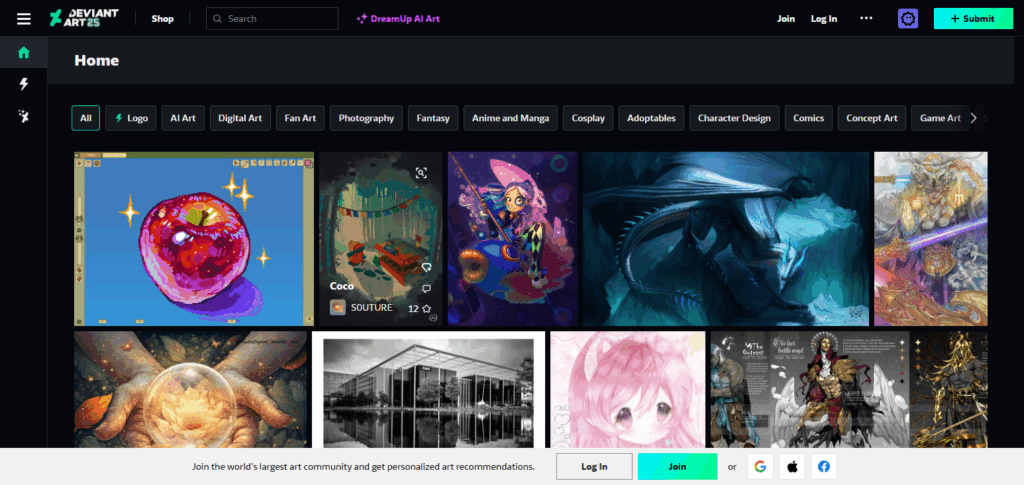Select the Logo category tab
Screen dimensions: 1024x485
click(131, 118)
